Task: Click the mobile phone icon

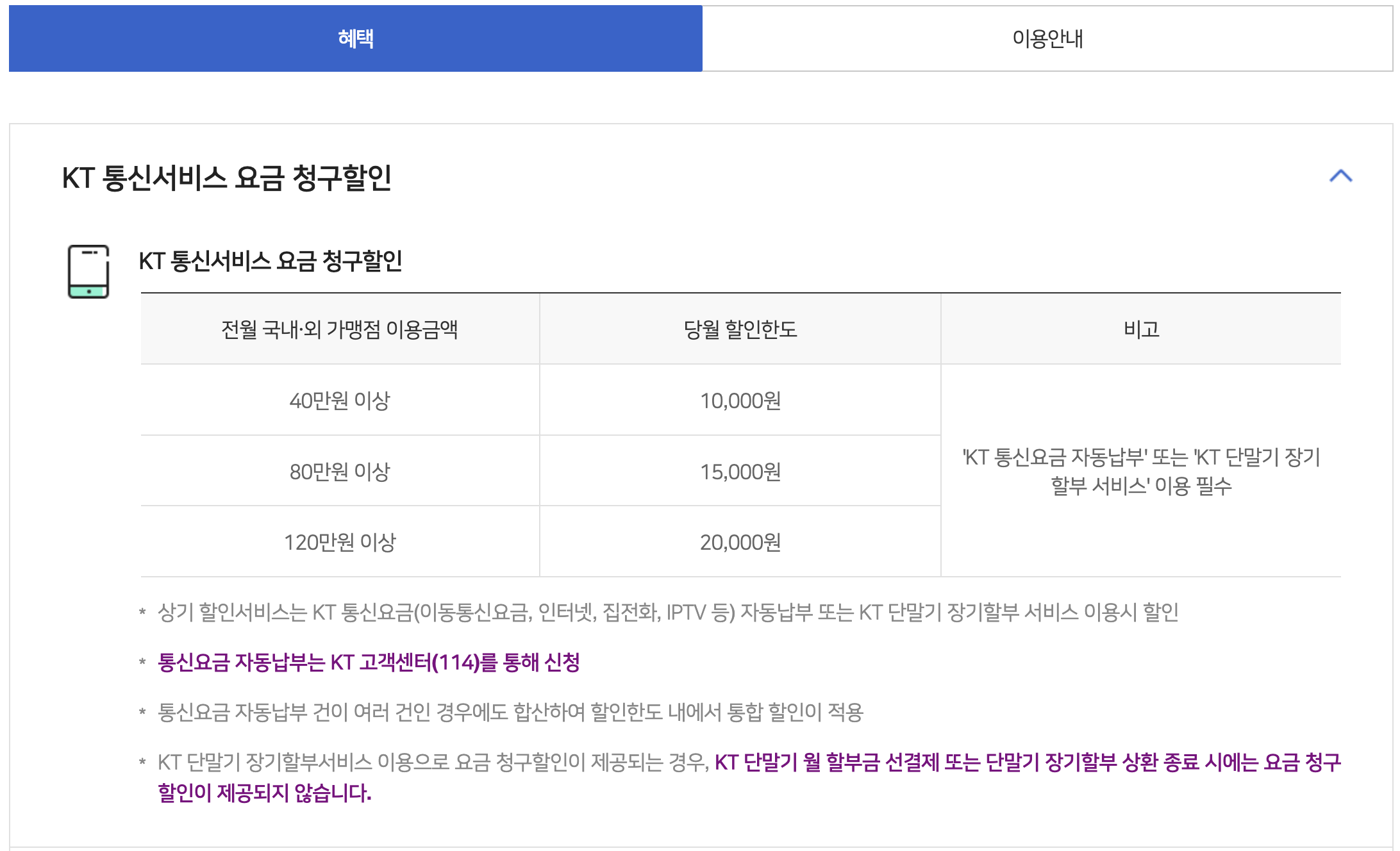Action: [88, 271]
